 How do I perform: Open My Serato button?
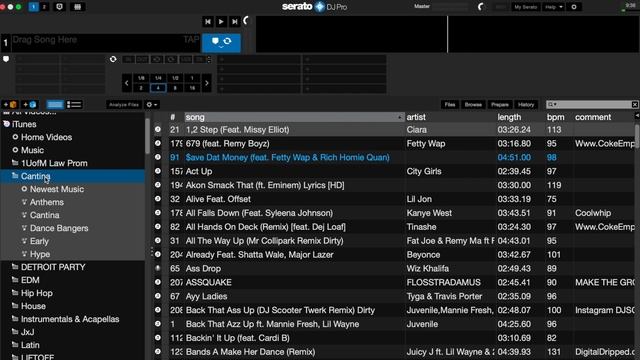coord(525,7)
